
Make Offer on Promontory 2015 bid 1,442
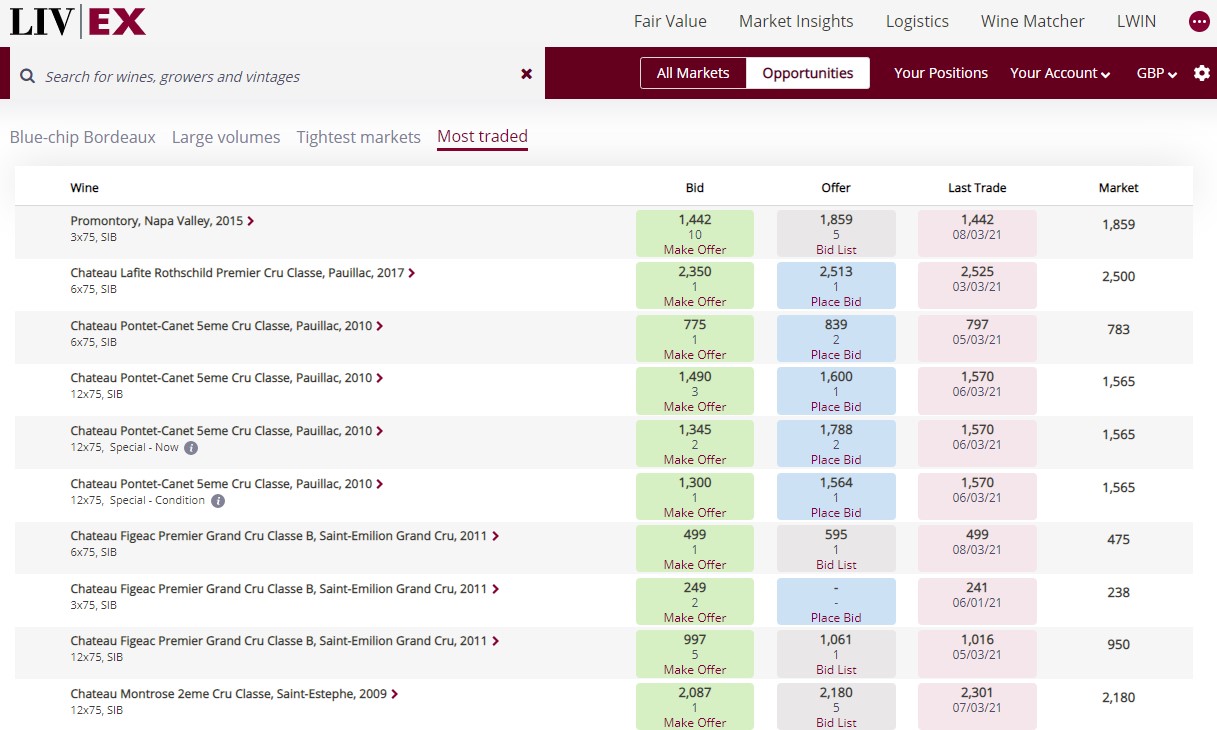click(695, 249)
